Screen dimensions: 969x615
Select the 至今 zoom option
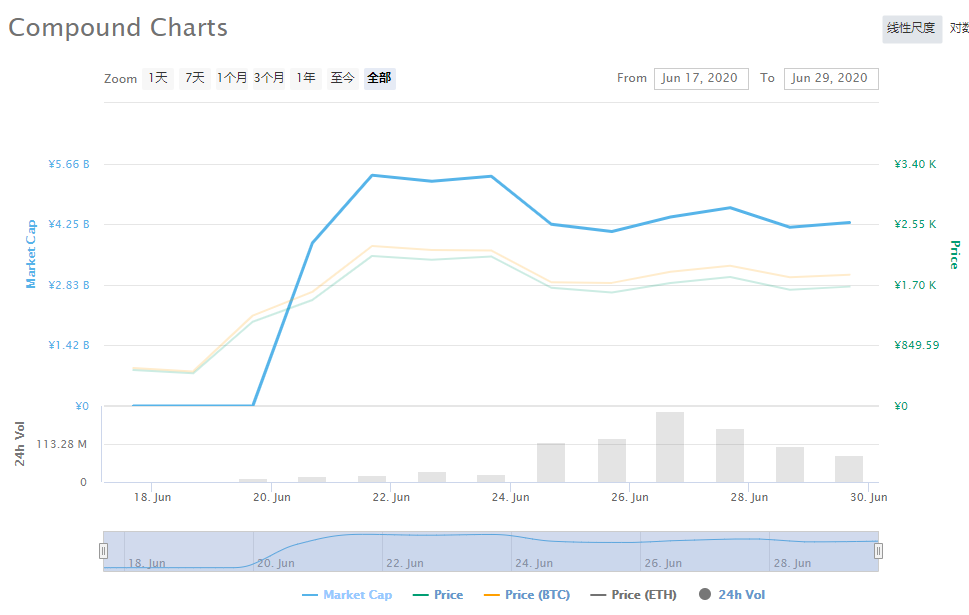coord(342,78)
